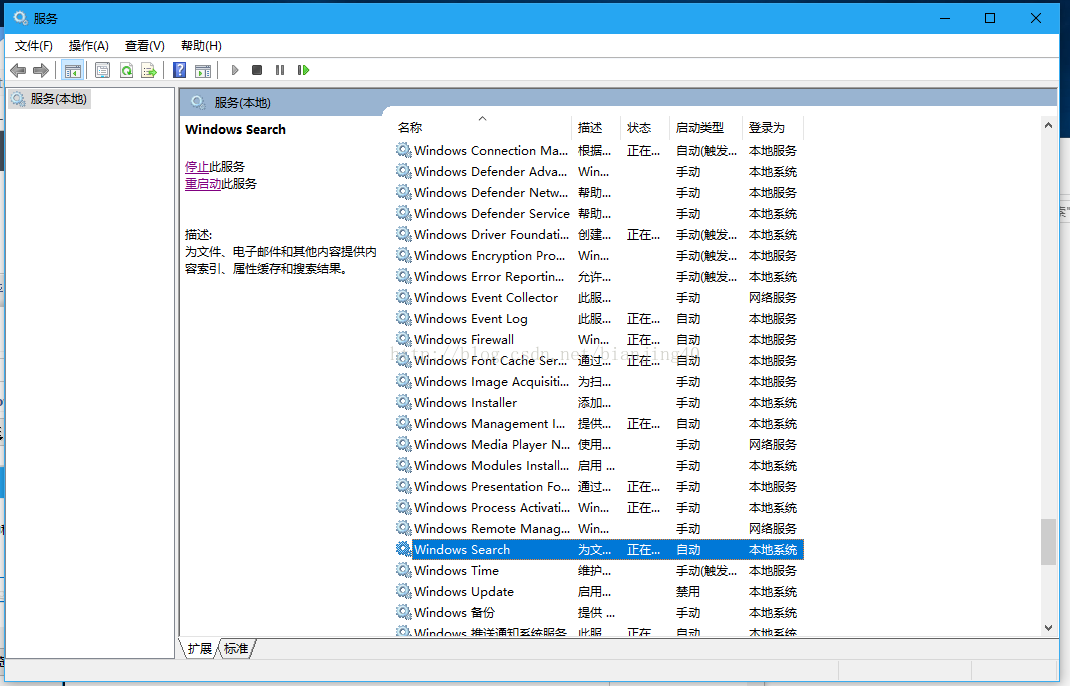Screen dimensions: 1070x686
Task: Click the Export List toolbar icon
Action: click(149, 70)
